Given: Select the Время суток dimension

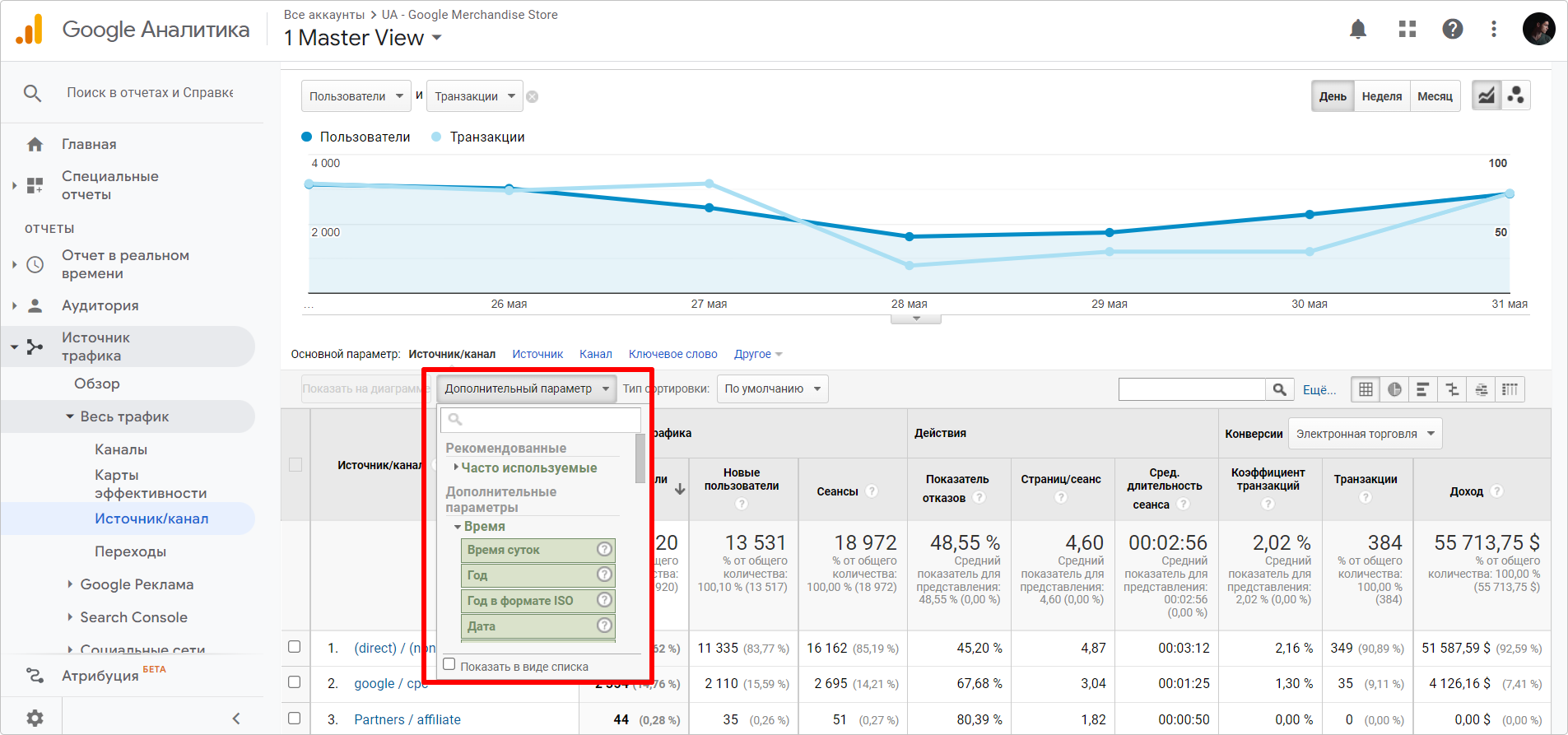Looking at the screenshot, I should (x=538, y=550).
